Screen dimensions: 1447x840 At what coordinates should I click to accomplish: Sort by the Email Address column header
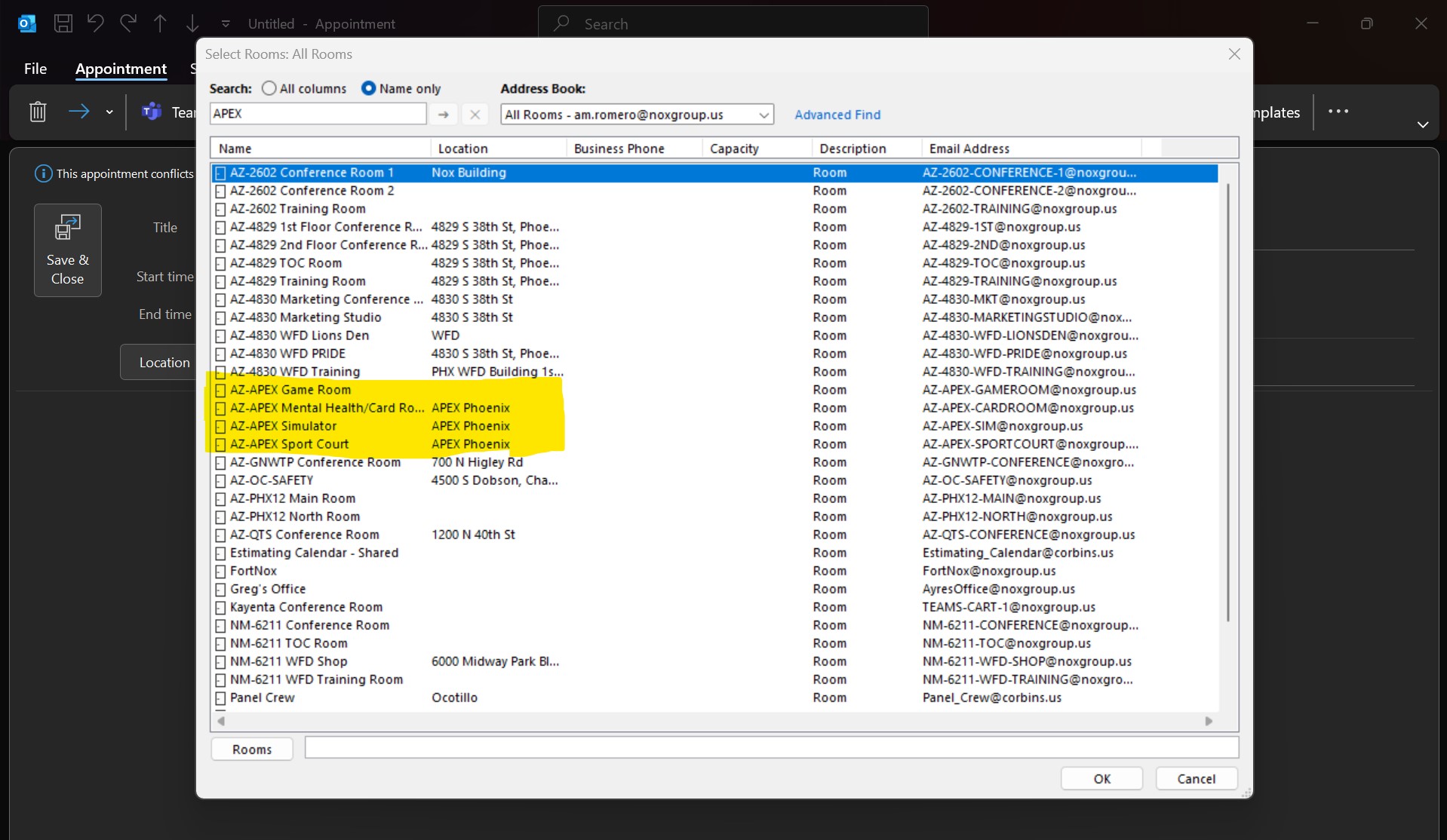1032,149
